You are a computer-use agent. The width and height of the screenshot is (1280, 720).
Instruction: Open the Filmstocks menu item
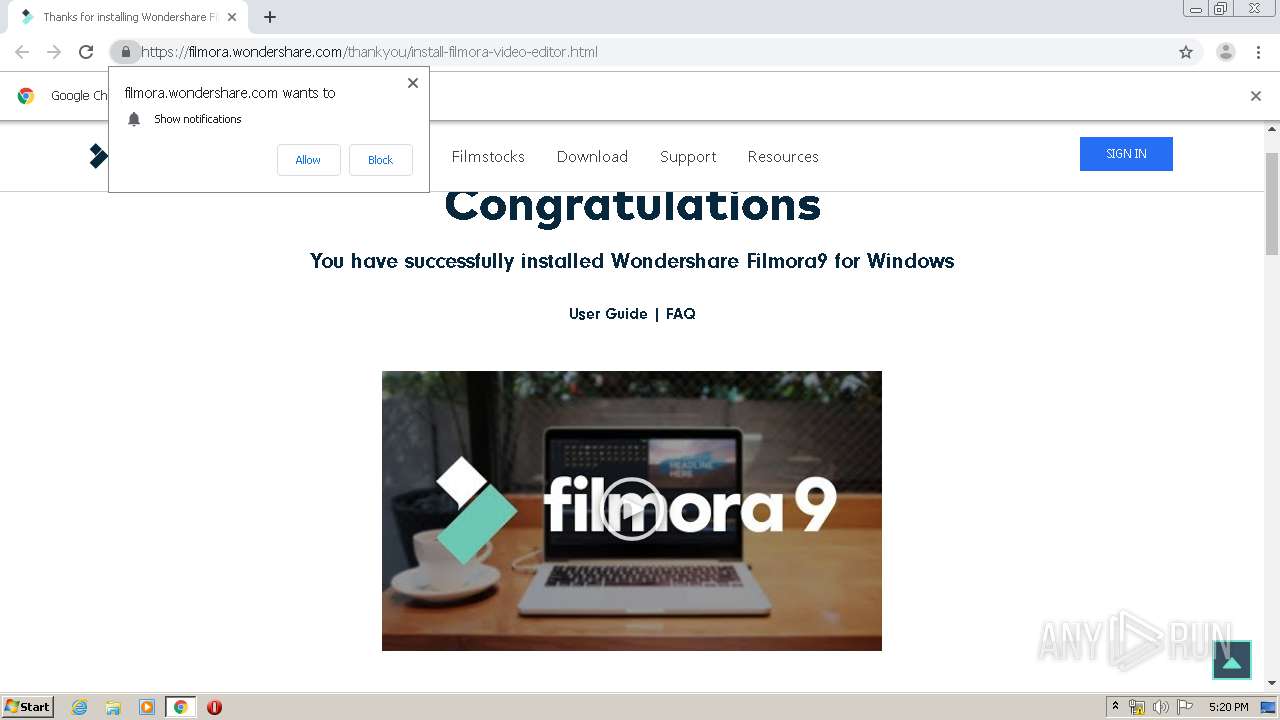click(x=488, y=156)
